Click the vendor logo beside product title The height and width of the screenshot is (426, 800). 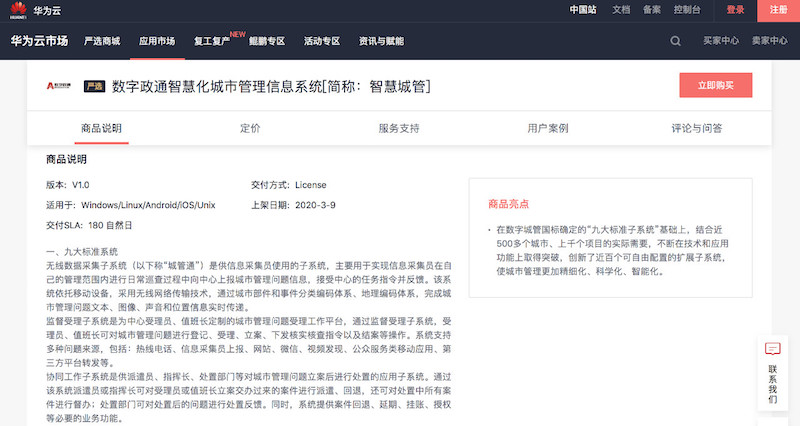pyautogui.click(x=60, y=86)
